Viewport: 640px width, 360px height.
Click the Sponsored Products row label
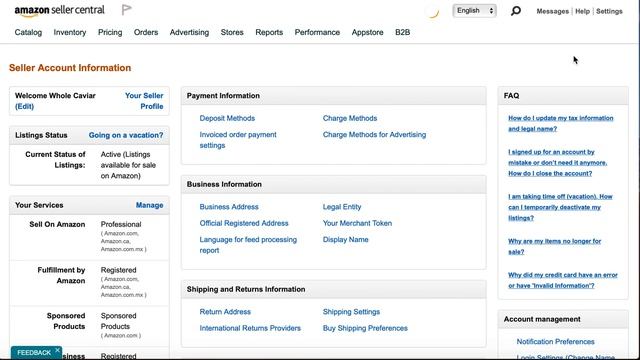click(66, 321)
